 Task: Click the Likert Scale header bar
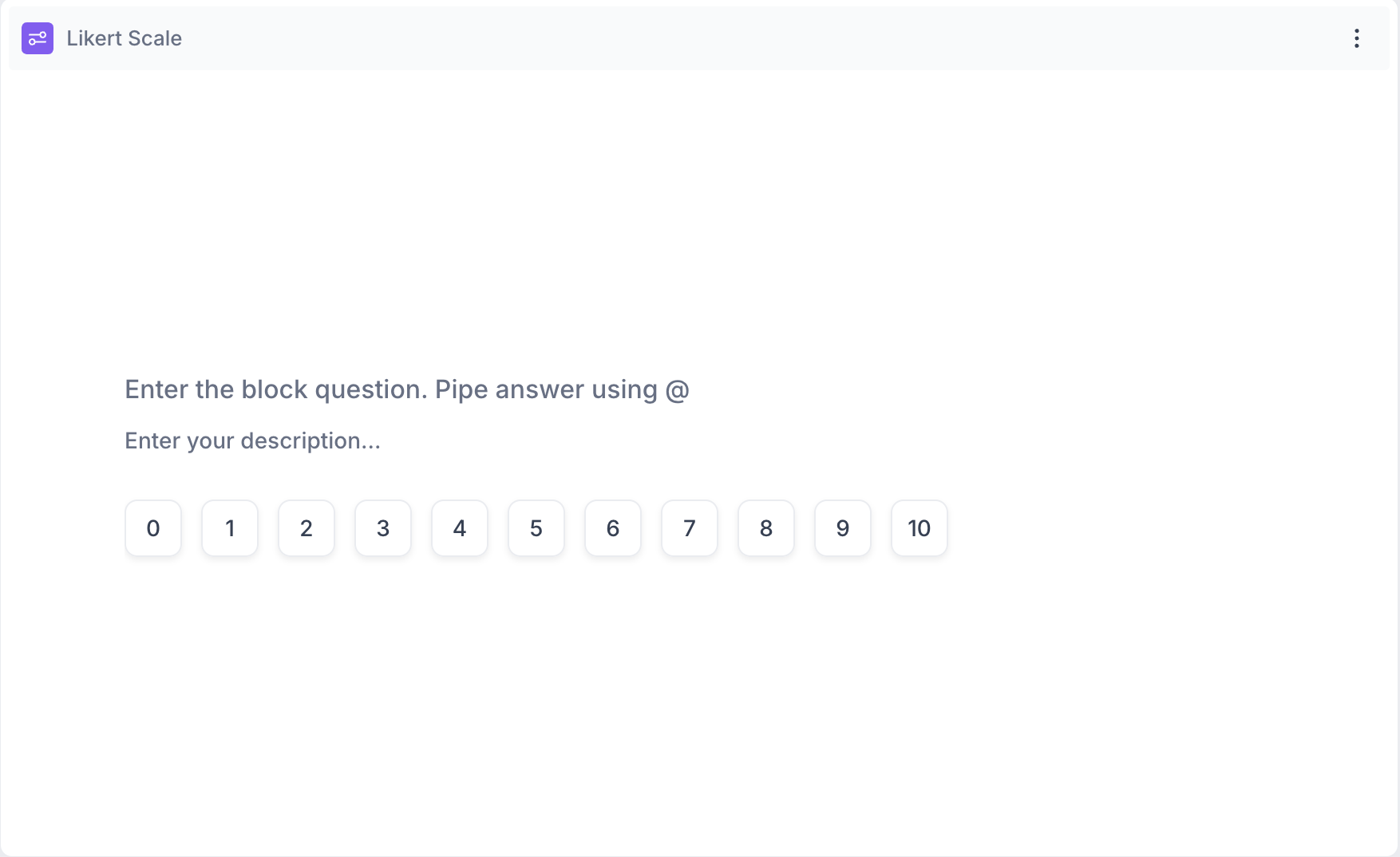tap(718, 38)
